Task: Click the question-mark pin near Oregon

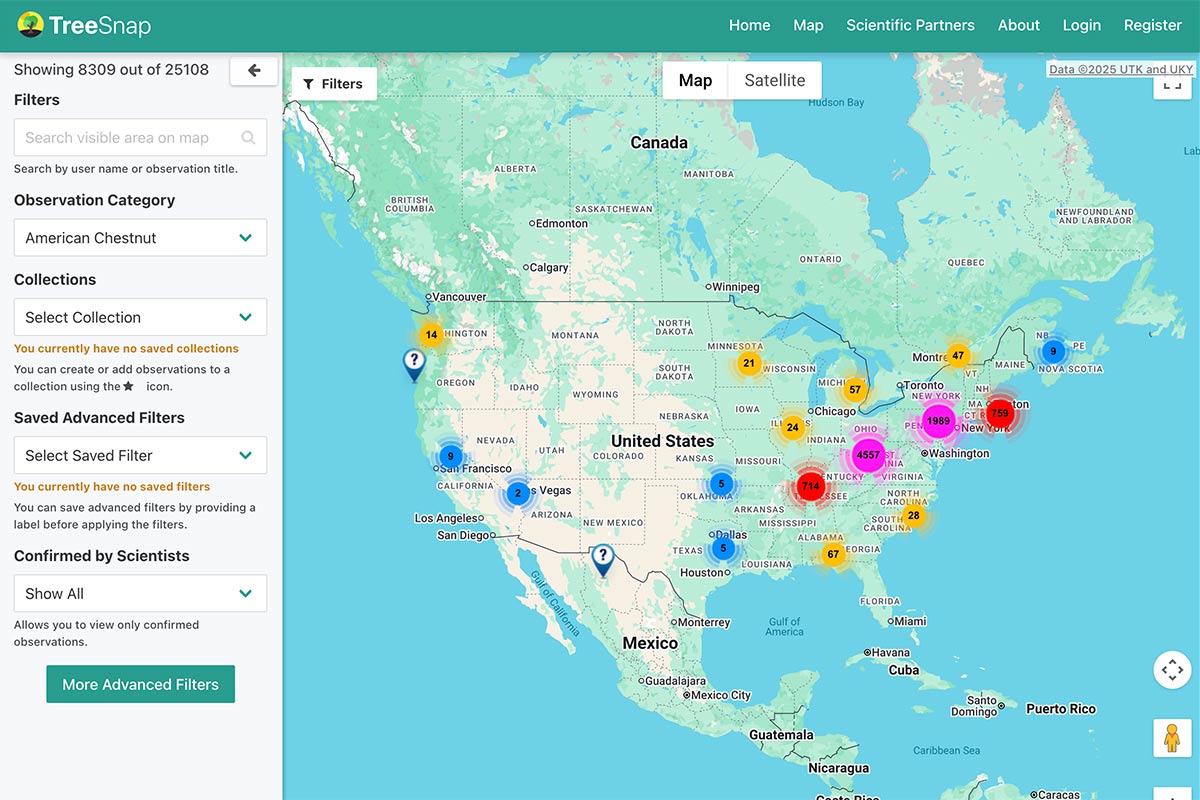Action: point(413,362)
